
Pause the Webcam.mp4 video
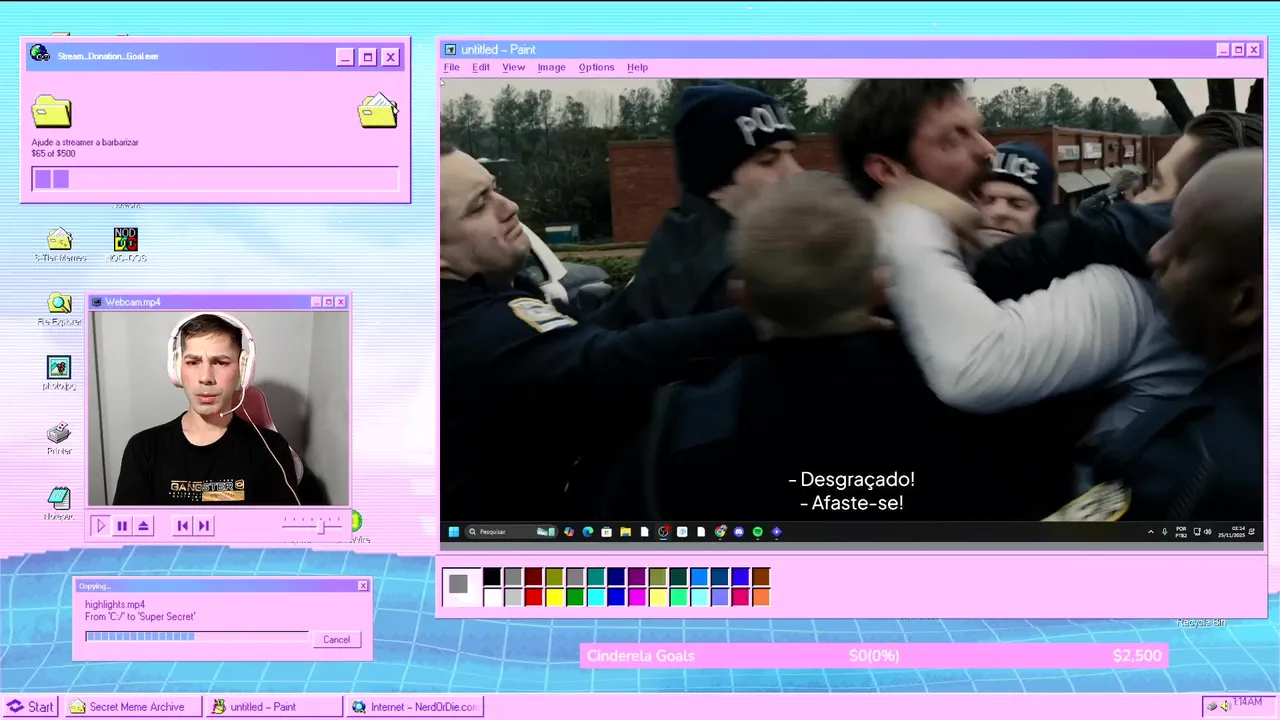click(x=122, y=525)
